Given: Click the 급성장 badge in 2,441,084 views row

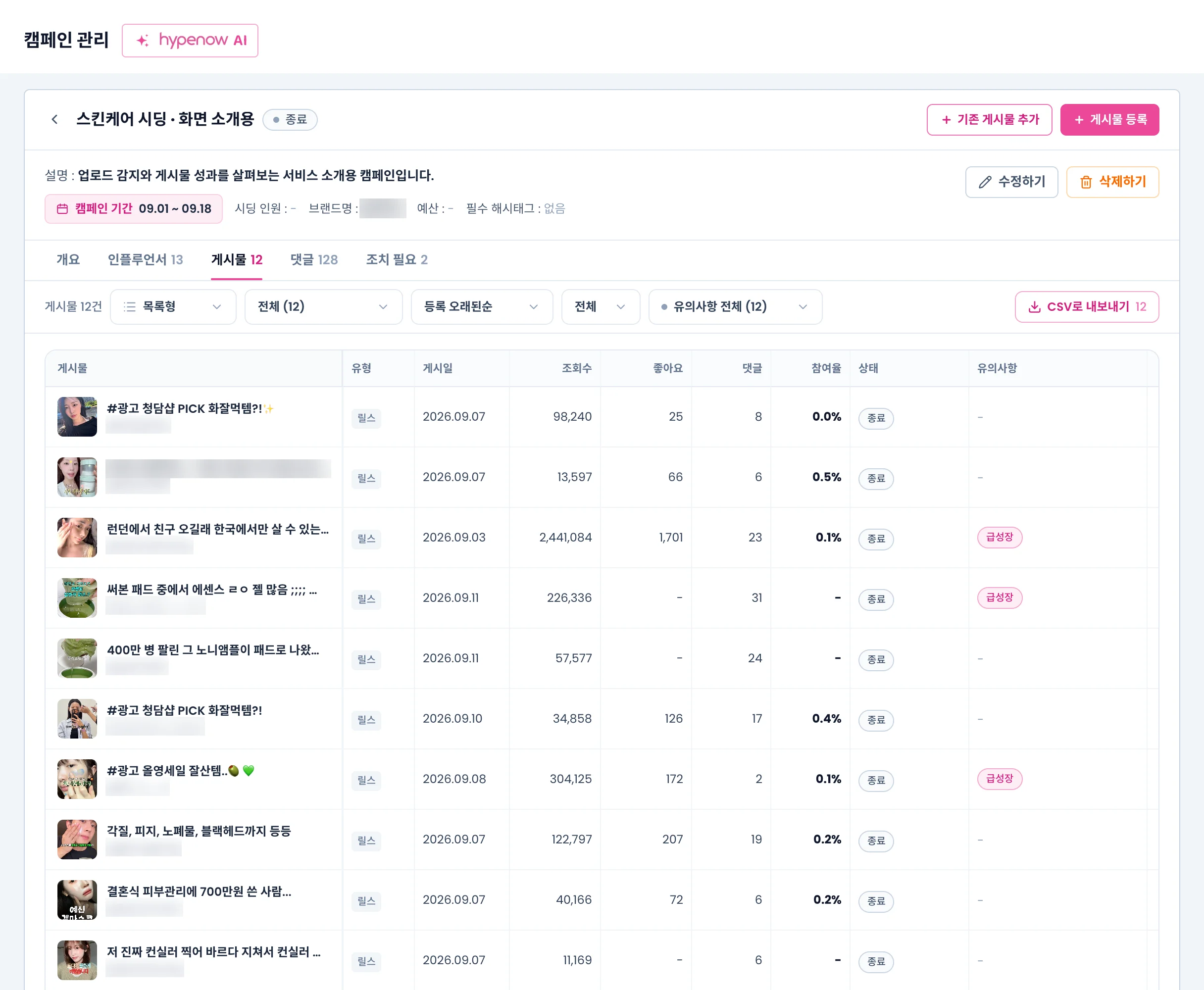Looking at the screenshot, I should tap(999, 537).
